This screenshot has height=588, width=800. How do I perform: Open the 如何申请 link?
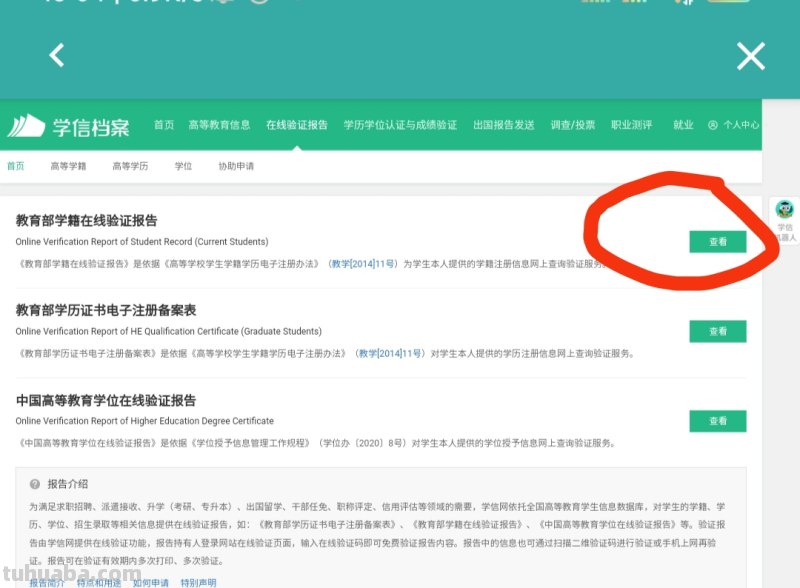tap(151, 583)
